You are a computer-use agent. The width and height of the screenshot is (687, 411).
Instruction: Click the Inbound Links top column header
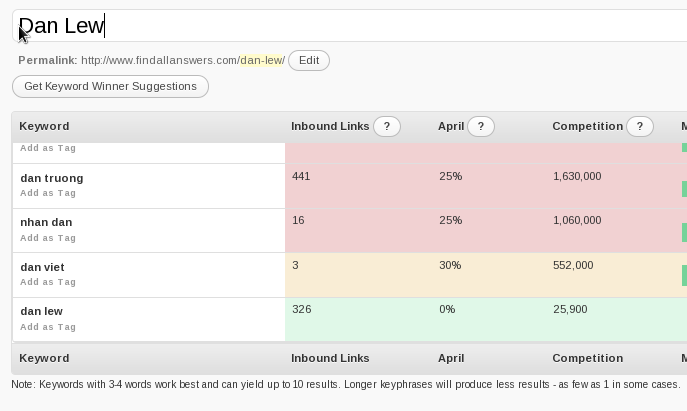click(330, 127)
